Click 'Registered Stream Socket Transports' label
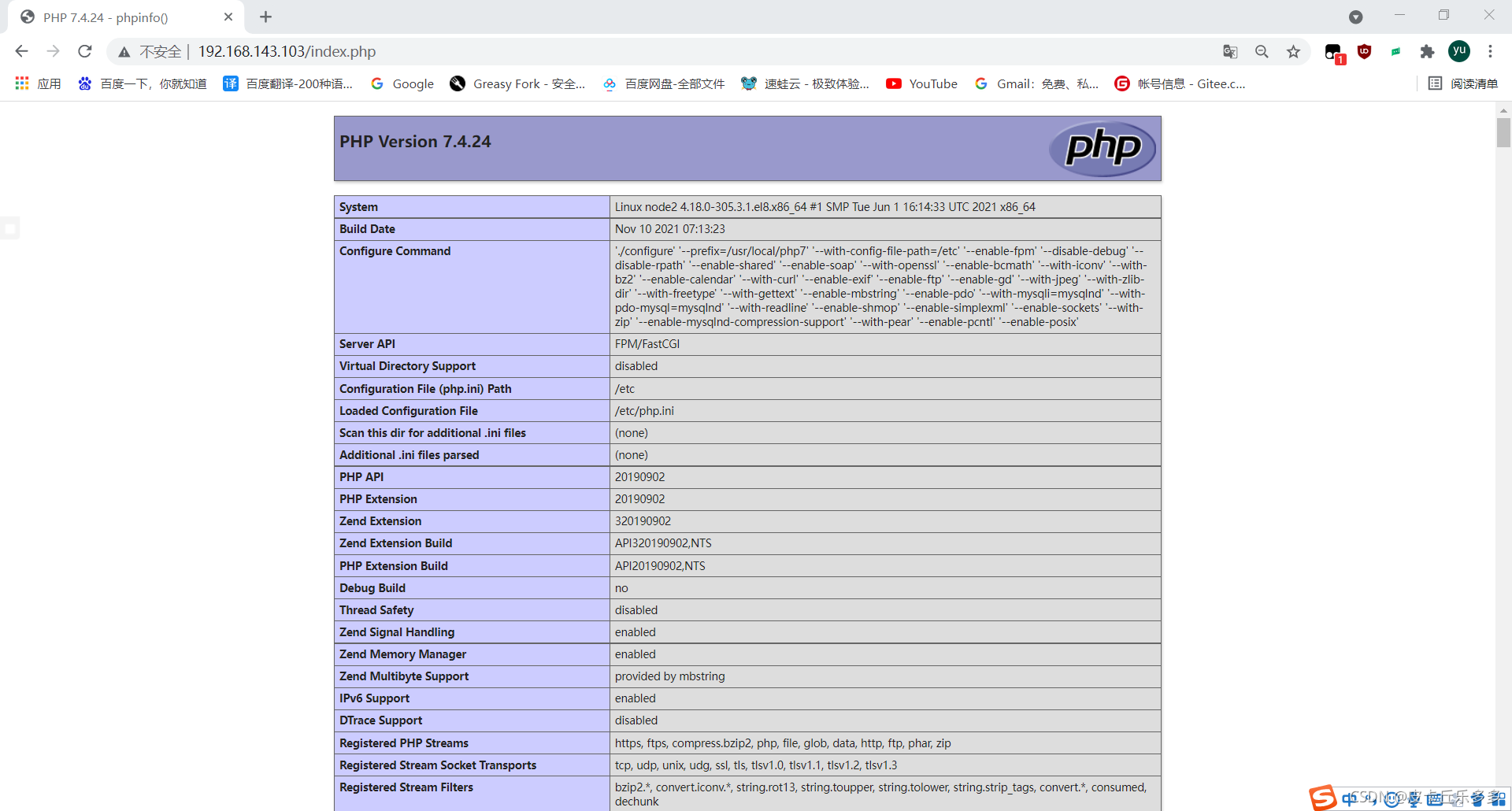The width and height of the screenshot is (1512, 811). [438, 765]
